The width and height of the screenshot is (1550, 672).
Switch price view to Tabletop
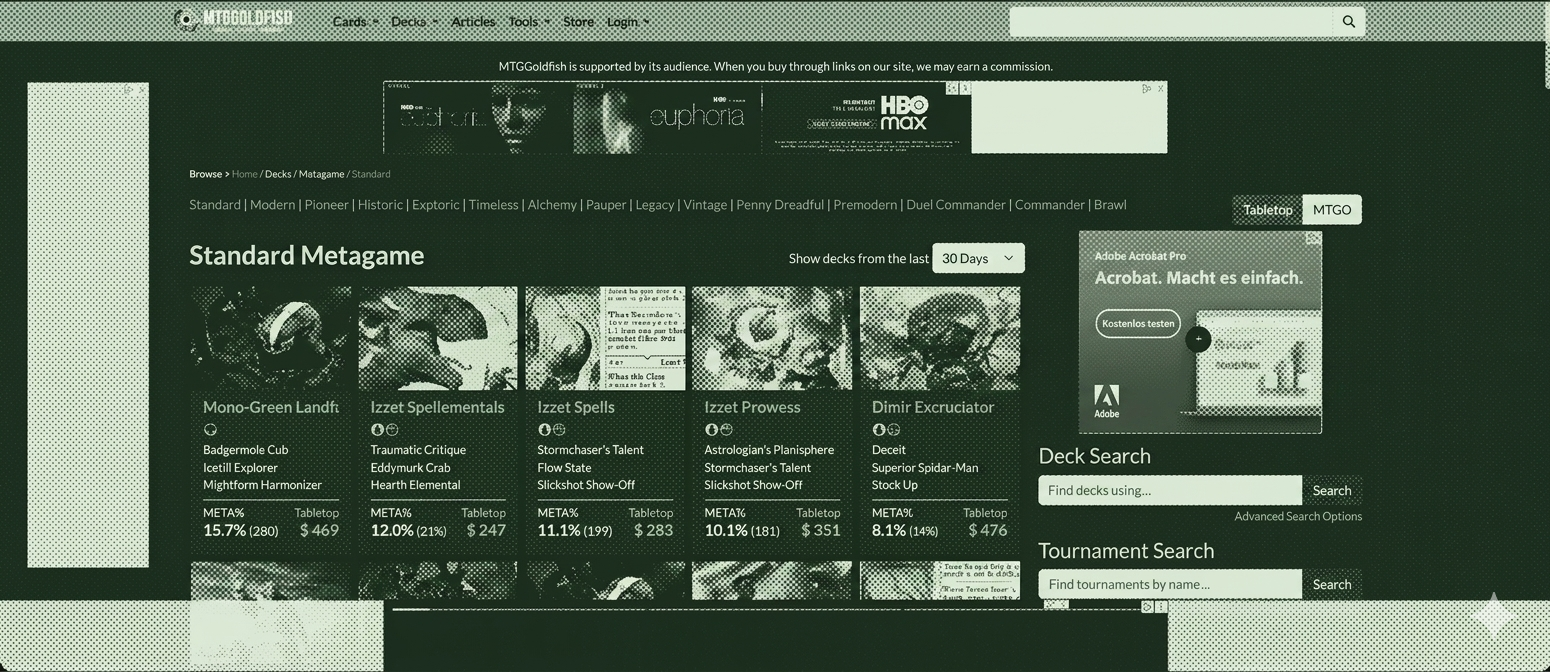pos(1267,209)
